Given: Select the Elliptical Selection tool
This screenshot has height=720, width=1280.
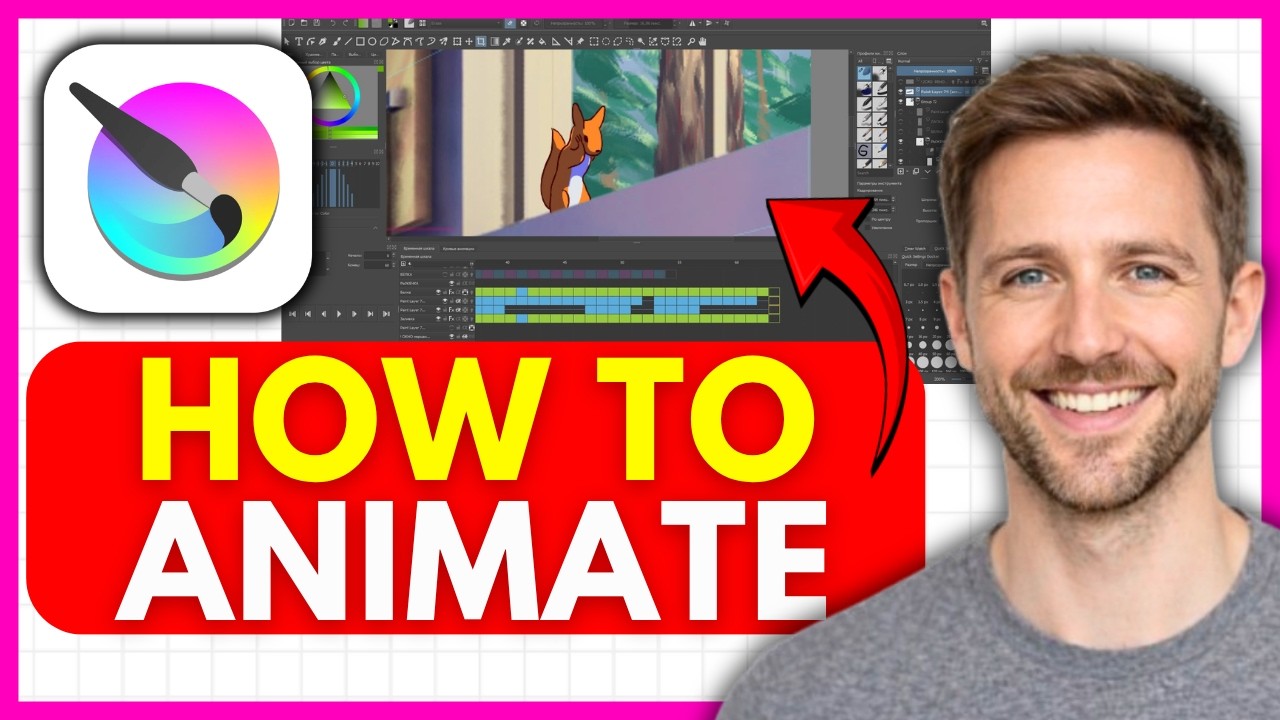Looking at the screenshot, I should (x=606, y=42).
